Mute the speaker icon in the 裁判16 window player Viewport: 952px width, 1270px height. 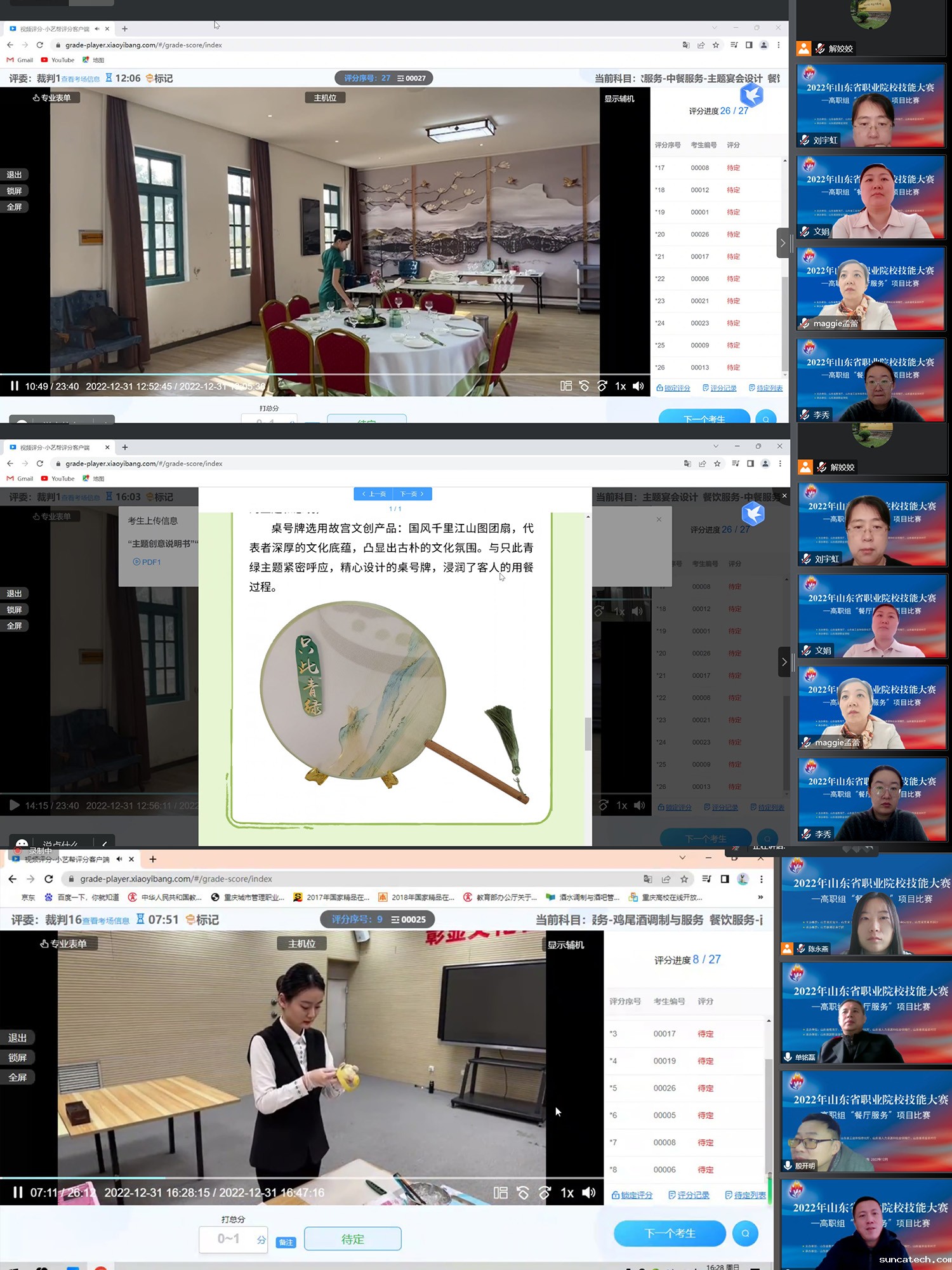[589, 1193]
